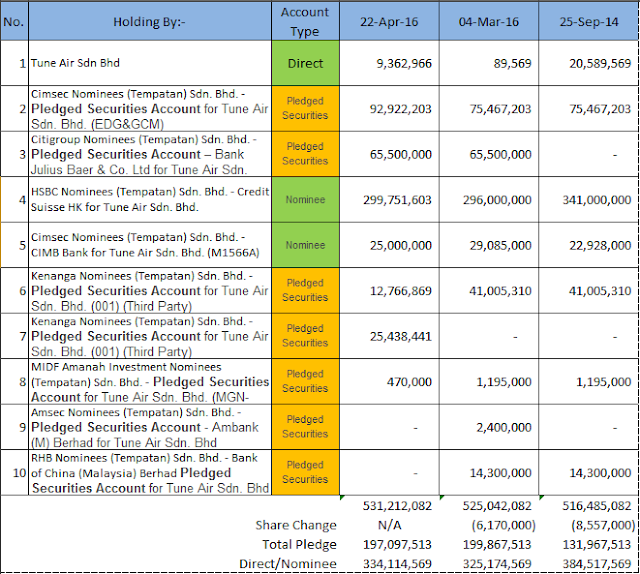Select total 531,212,082
The width and height of the screenshot is (640, 574).
pos(397,506)
